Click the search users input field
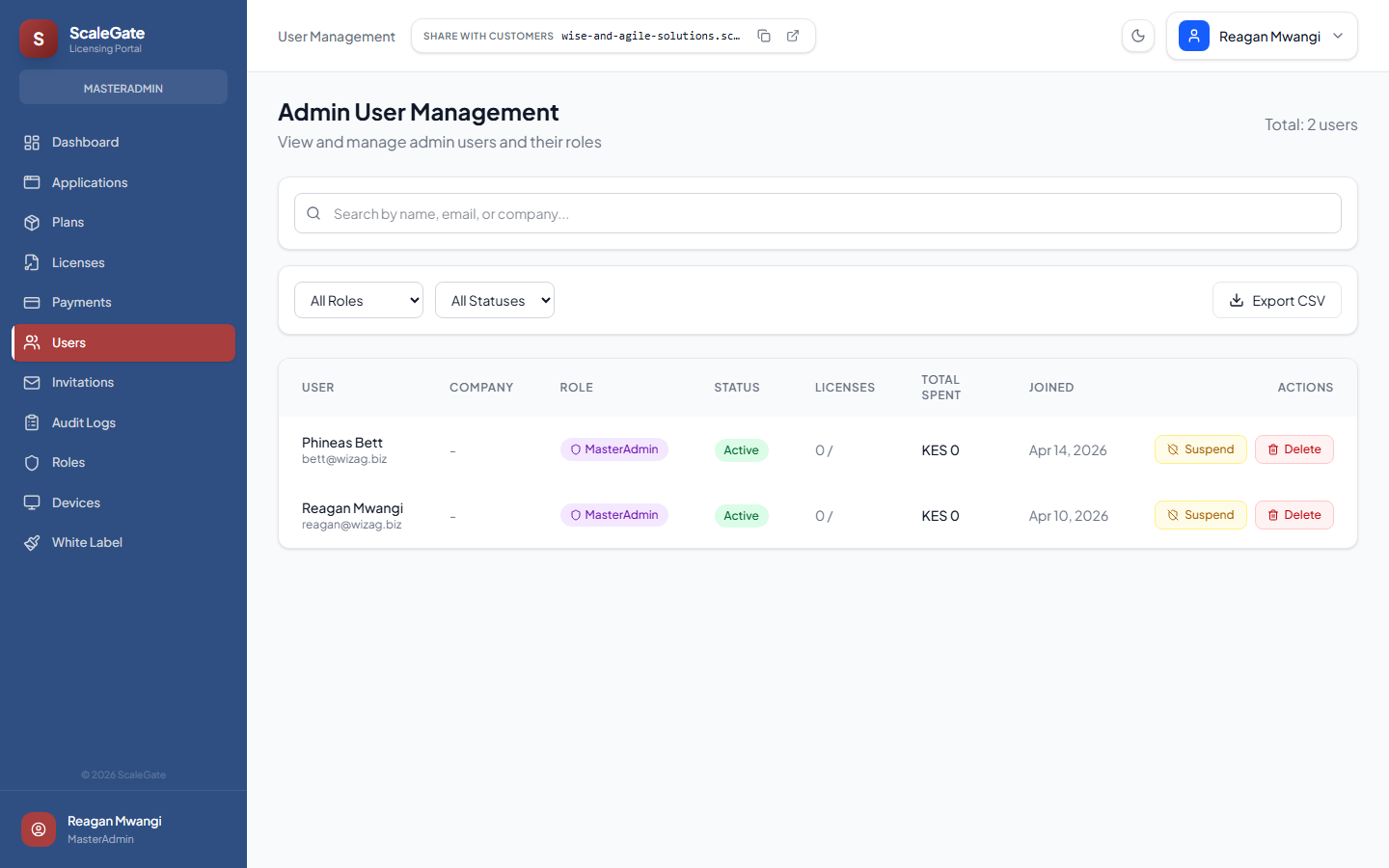1389x868 pixels. 817,213
